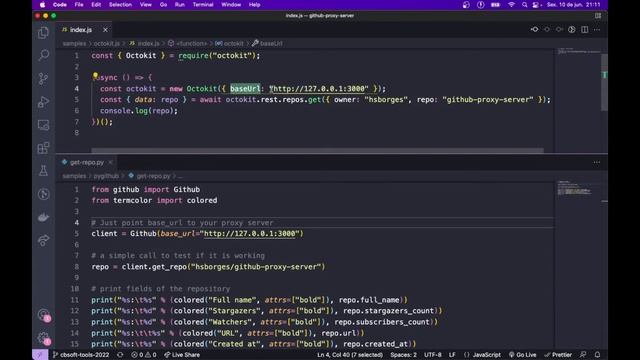Click the horizontal scrollbar of the index.js editor
Viewport: 640px width, 360px height.
317,150
